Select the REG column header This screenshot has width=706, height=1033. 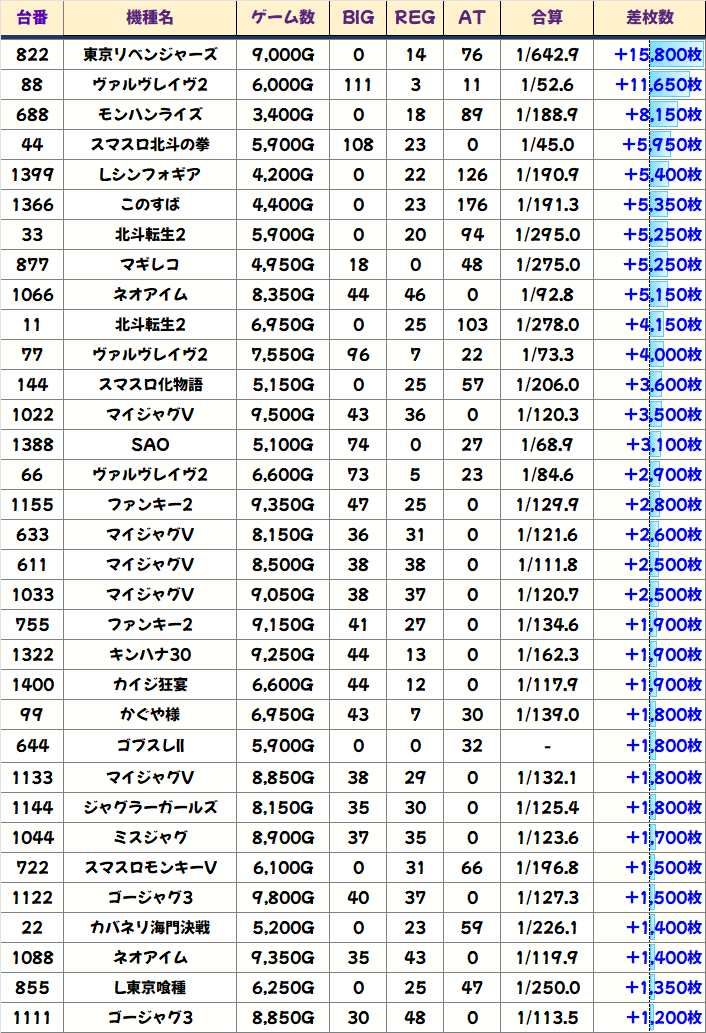pos(415,18)
